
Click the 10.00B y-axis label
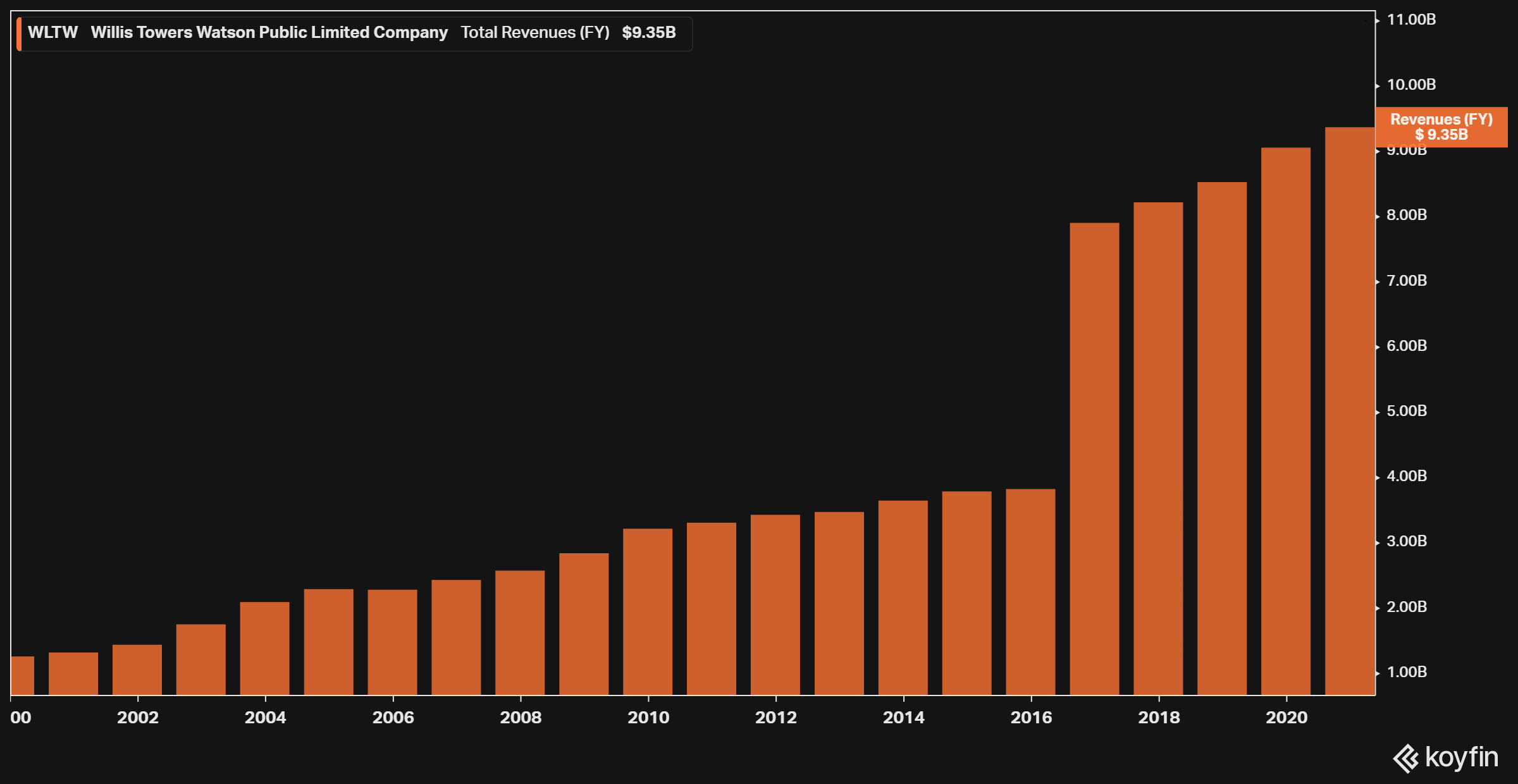pos(1411,85)
